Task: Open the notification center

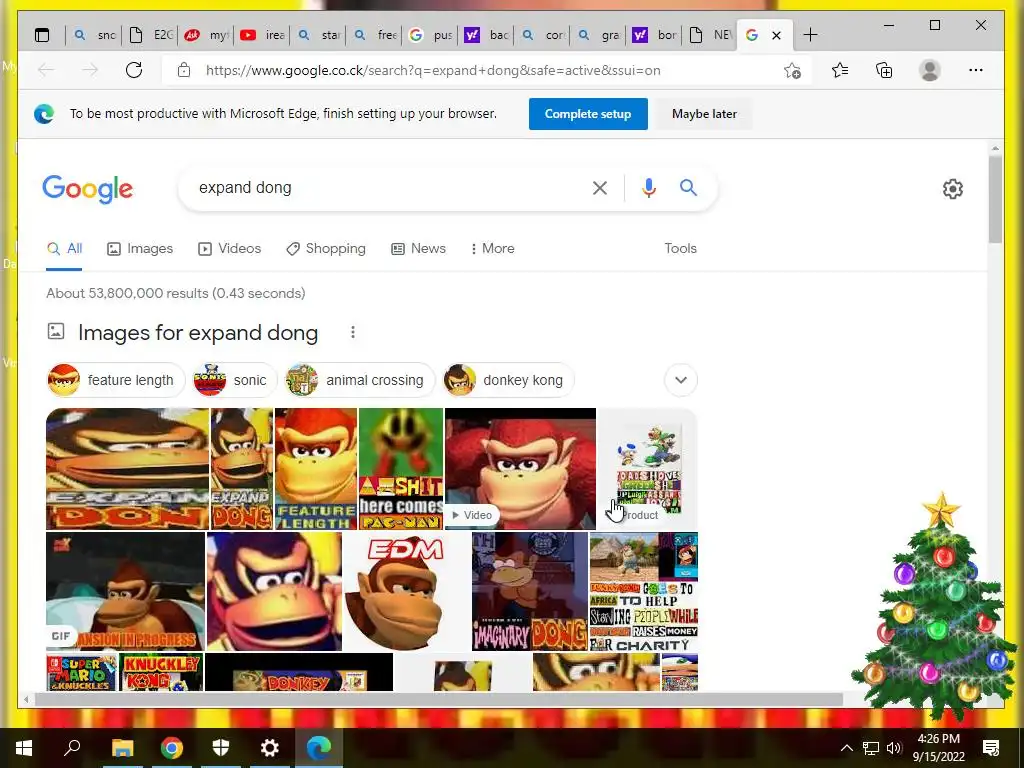Action: (x=991, y=748)
